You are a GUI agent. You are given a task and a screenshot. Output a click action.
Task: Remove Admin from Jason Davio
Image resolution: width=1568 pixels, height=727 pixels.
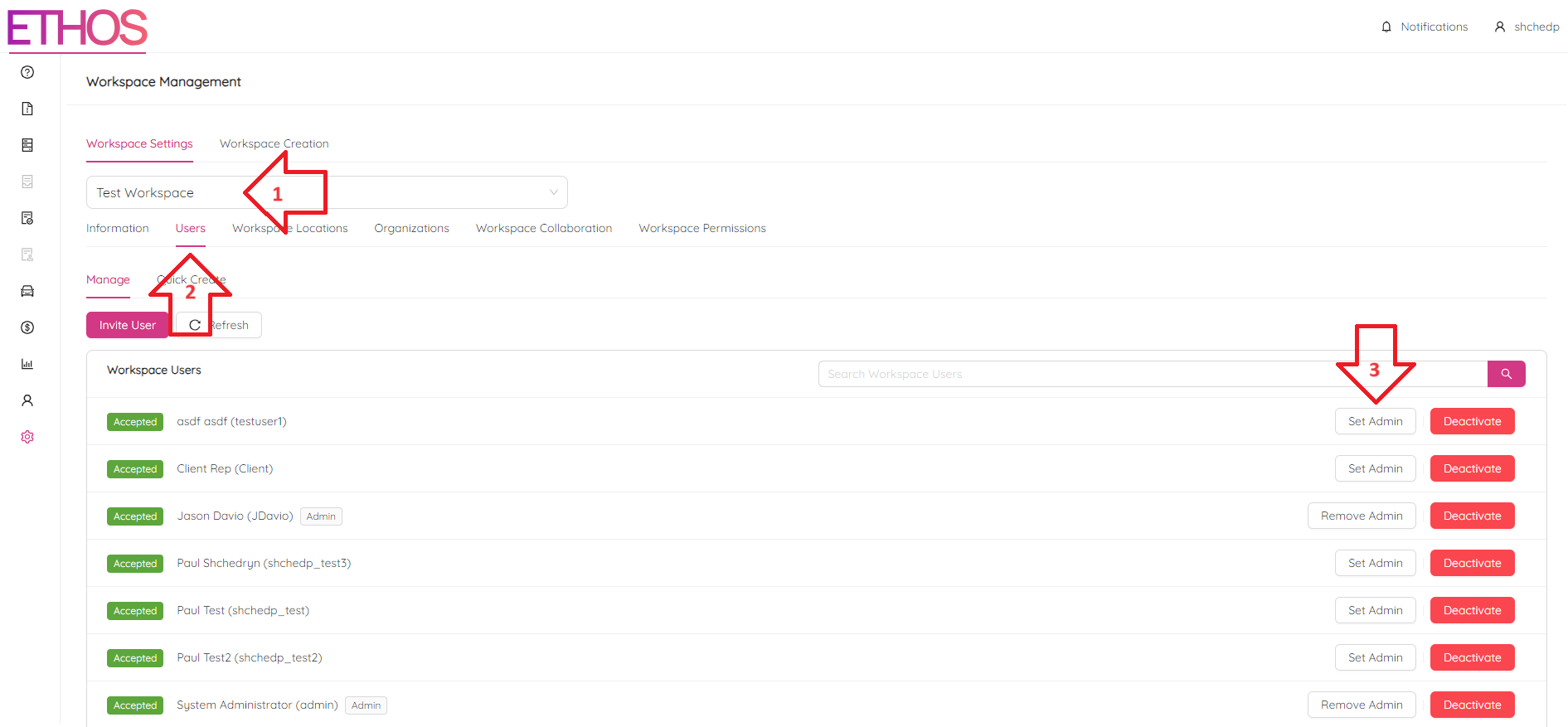coord(1362,516)
